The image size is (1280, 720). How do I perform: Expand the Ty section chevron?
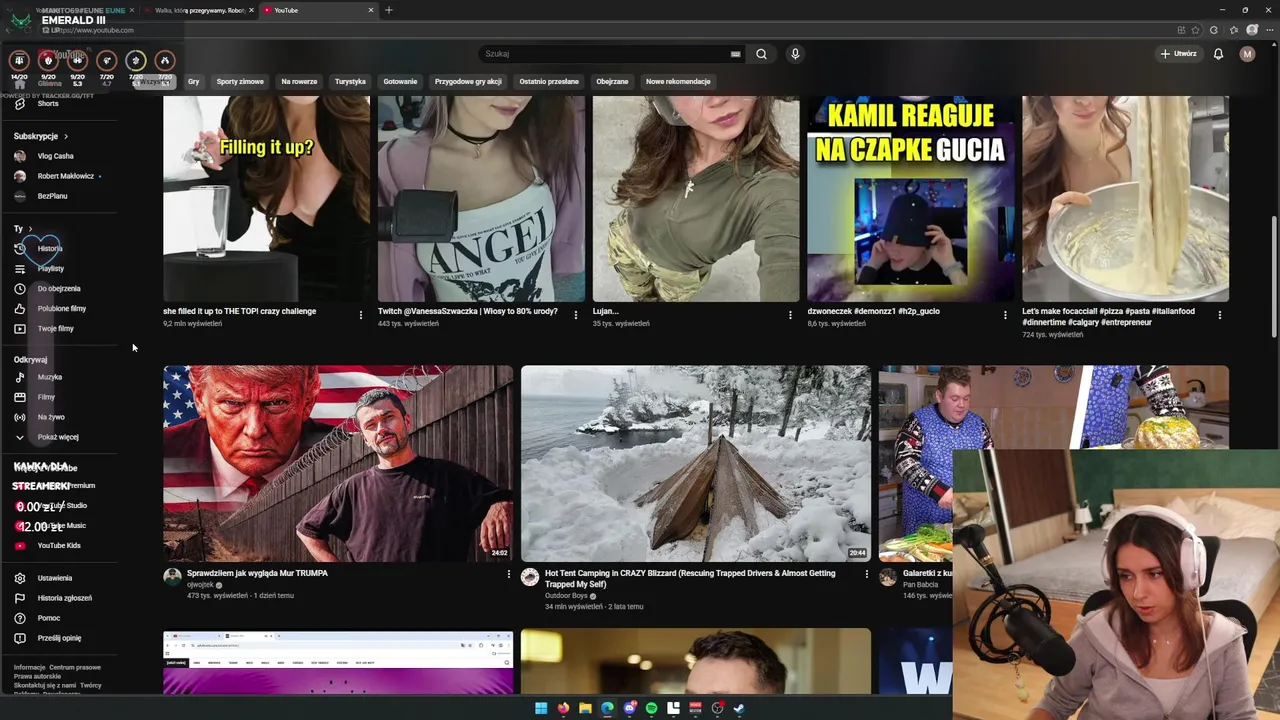click(x=30, y=228)
